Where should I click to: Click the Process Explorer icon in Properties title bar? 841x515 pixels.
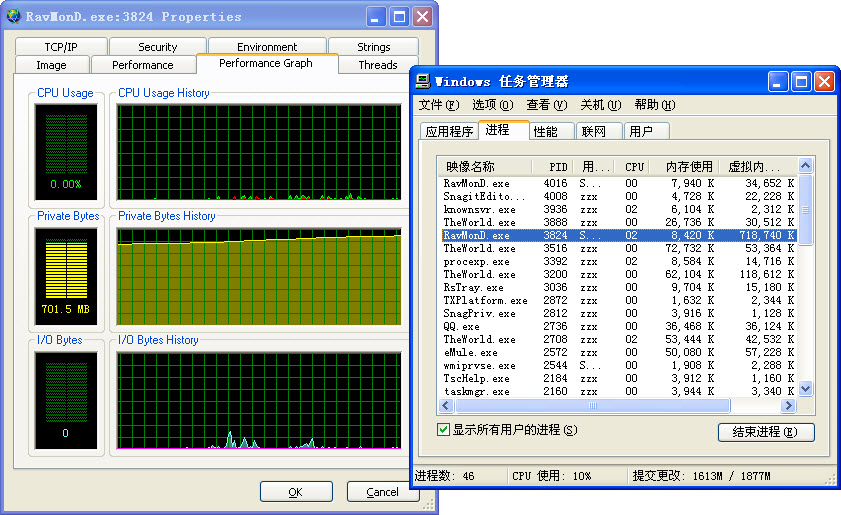click(x=12, y=16)
